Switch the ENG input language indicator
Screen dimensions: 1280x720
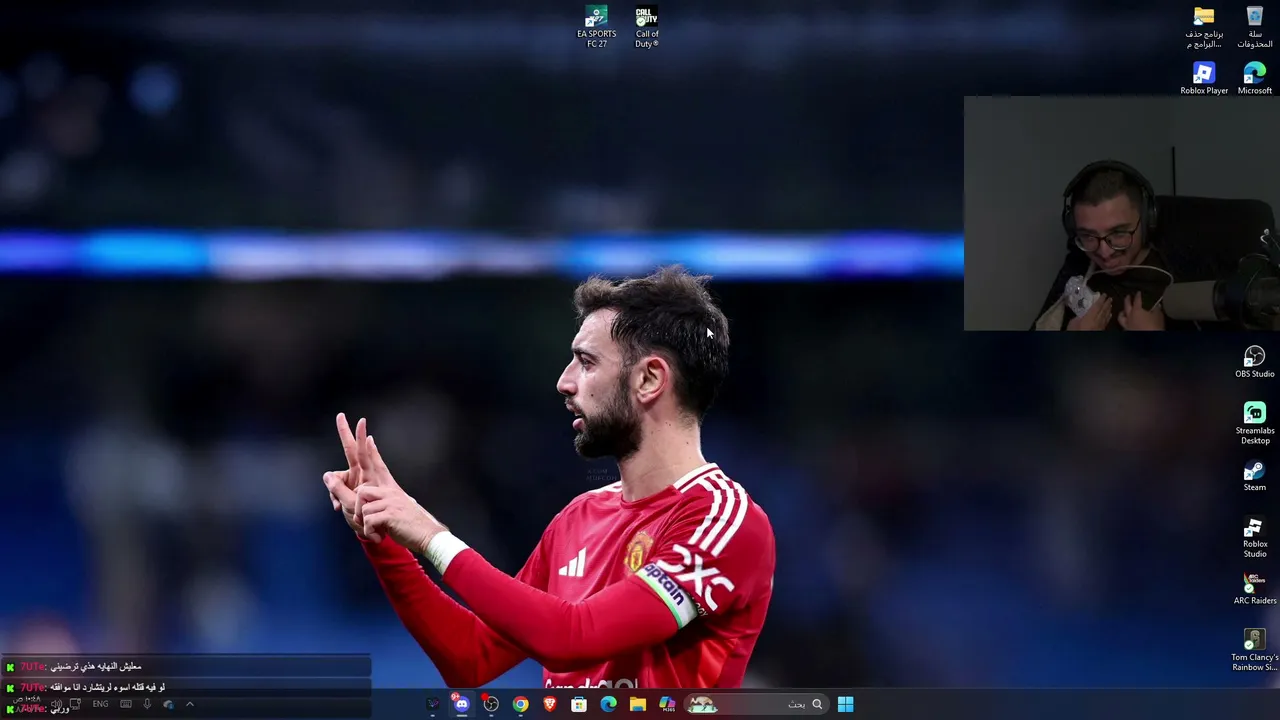click(x=100, y=704)
